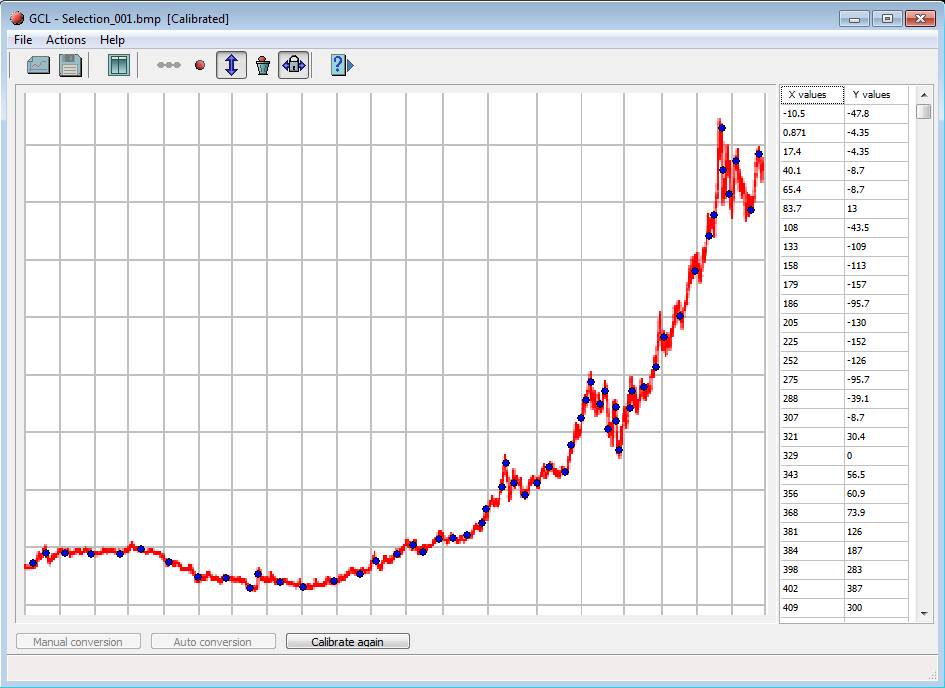This screenshot has width=945, height=688.
Task: Select the X value cell 409
Action: coord(812,607)
